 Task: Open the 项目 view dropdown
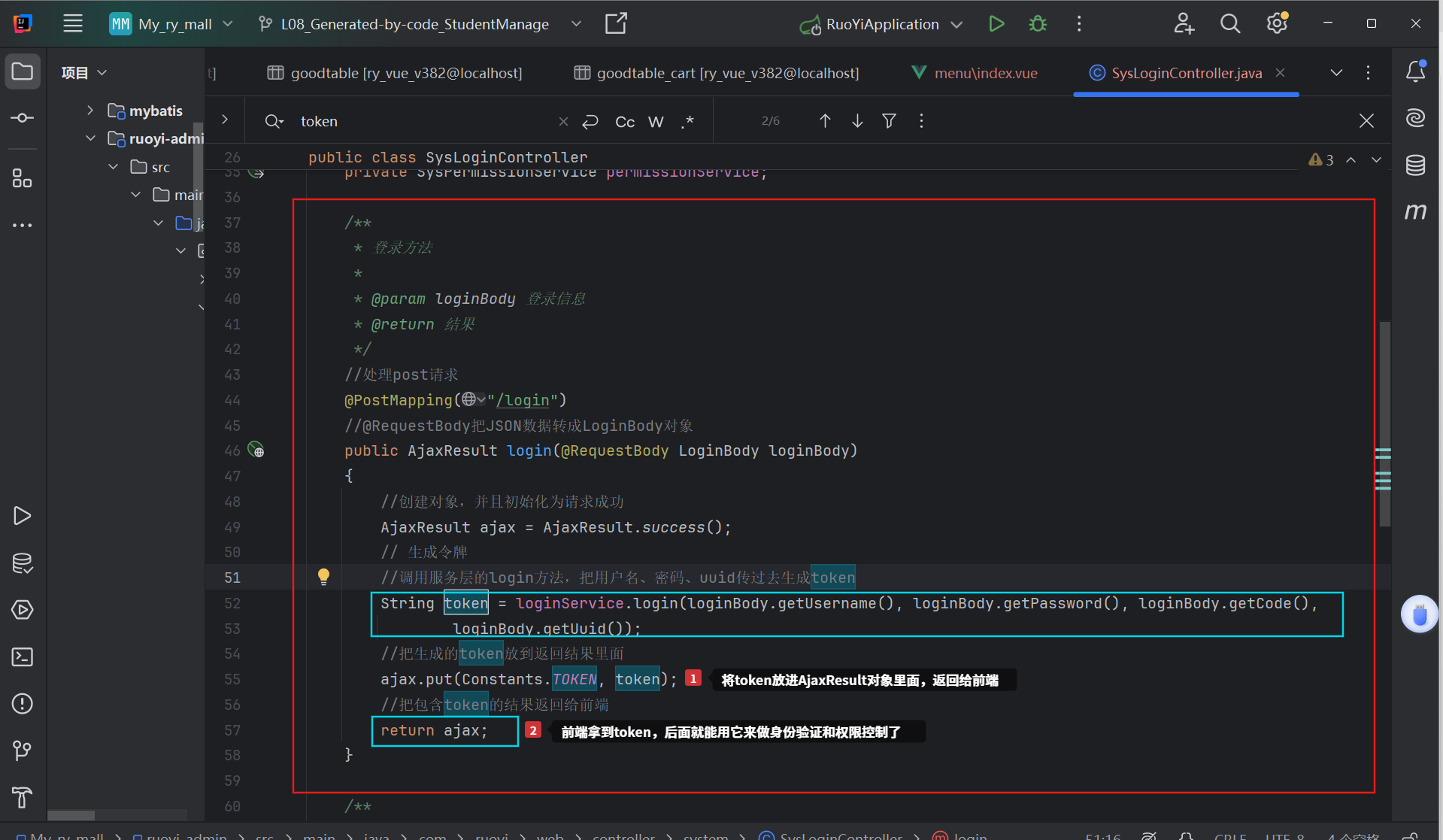coord(84,73)
